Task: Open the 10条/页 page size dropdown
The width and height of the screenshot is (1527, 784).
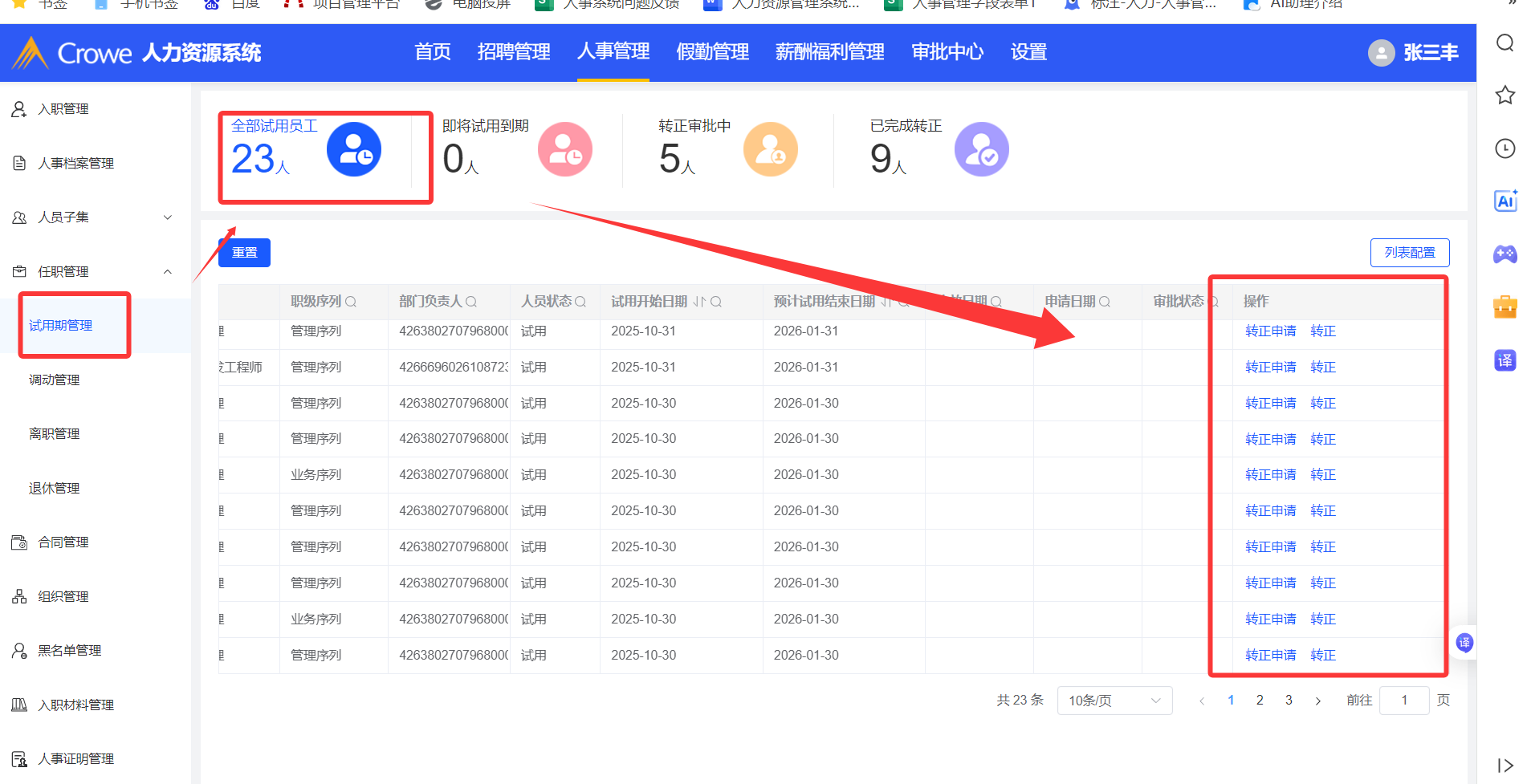Action: (1114, 701)
